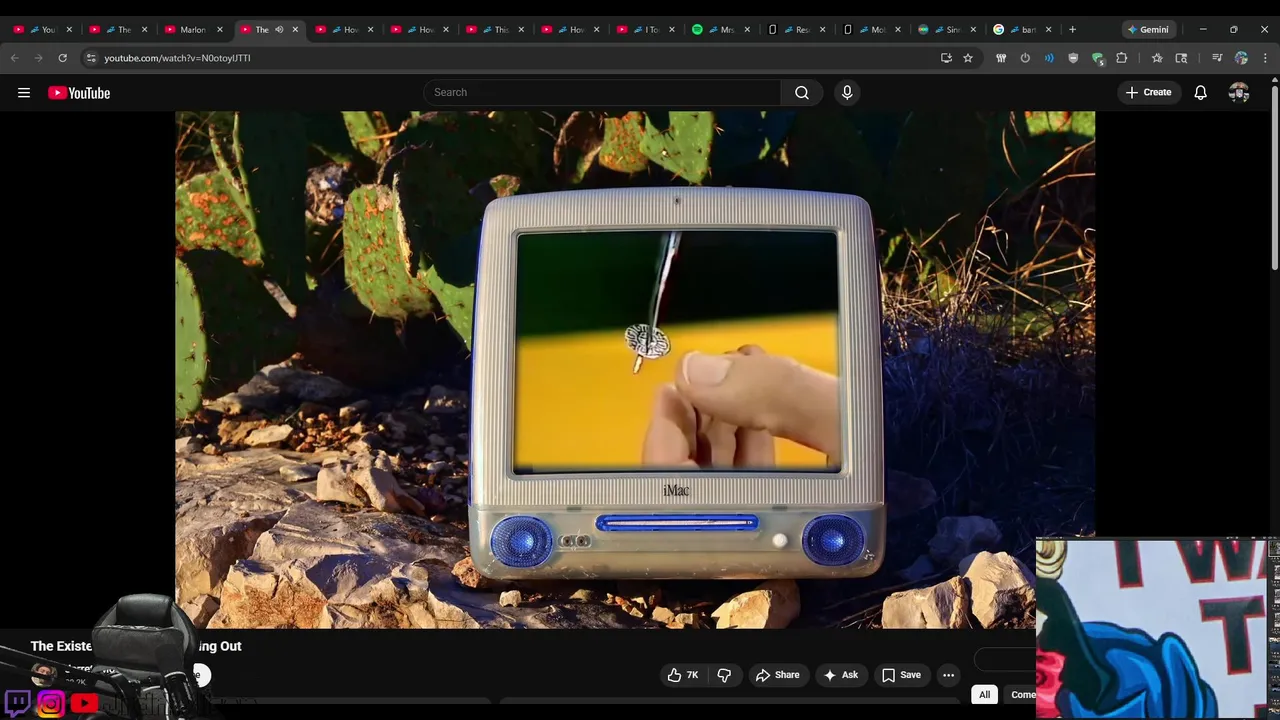Save the video to a playlist
Screen dimensions: 1280x720
[x=900, y=675]
